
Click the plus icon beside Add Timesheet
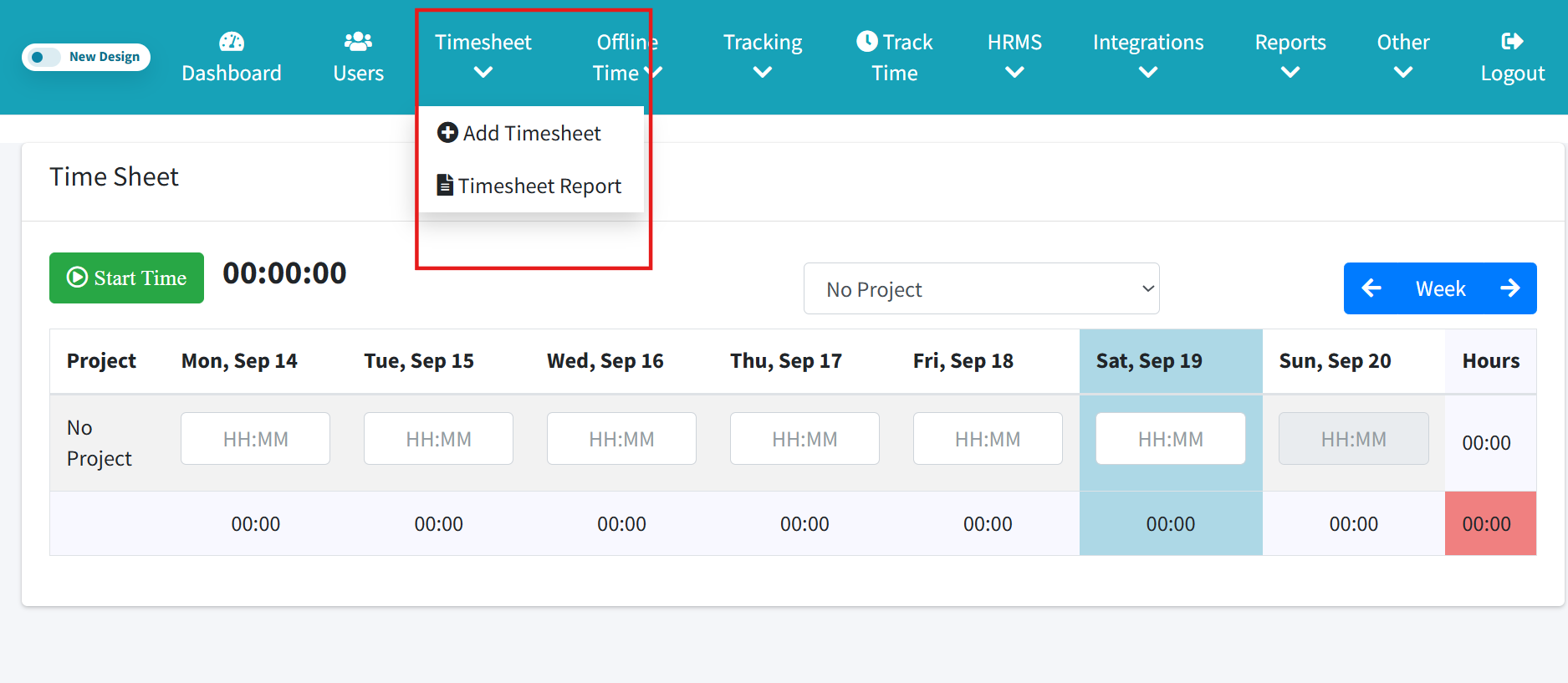(x=447, y=132)
